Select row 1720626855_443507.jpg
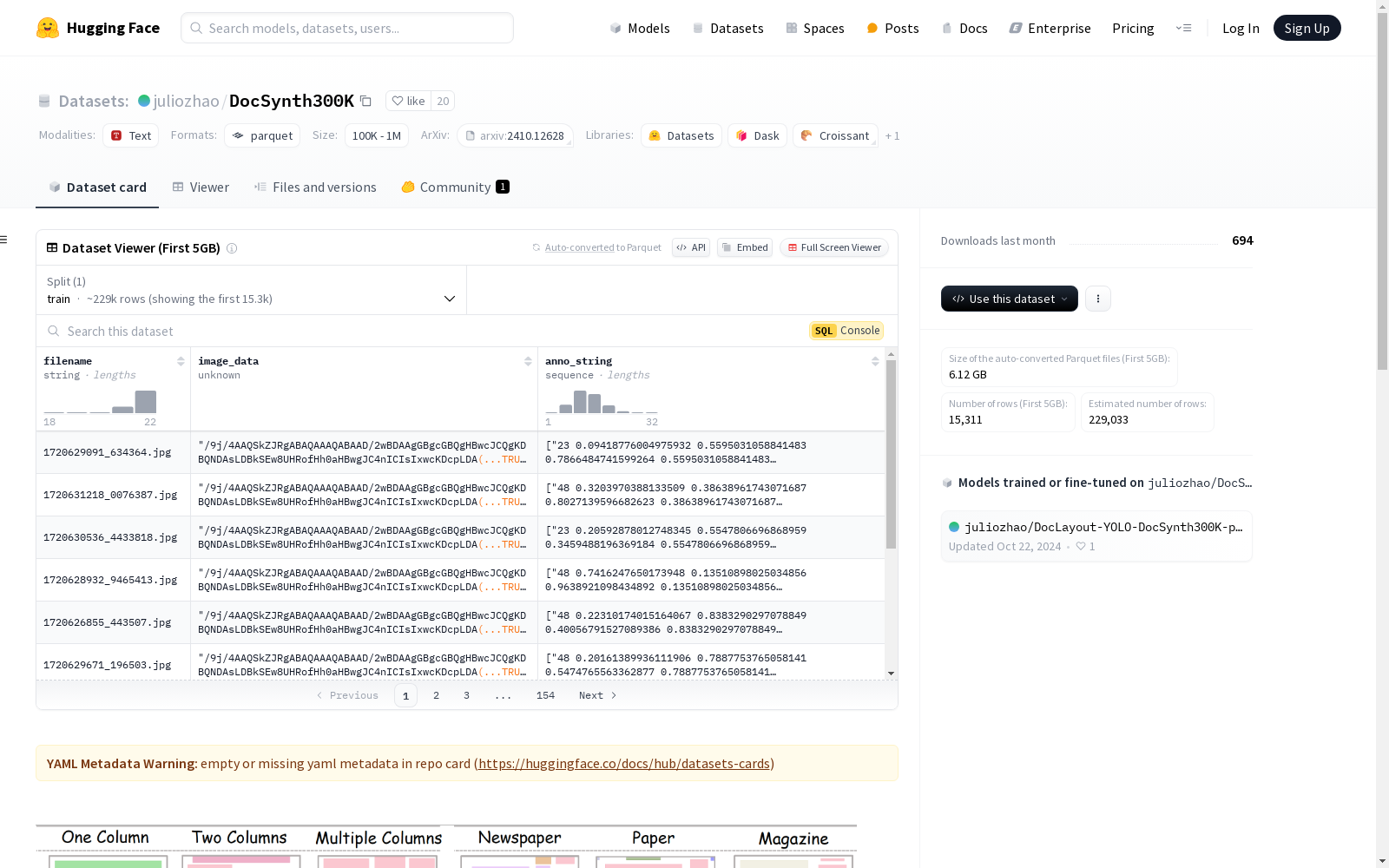Image resolution: width=1389 pixels, height=868 pixels. pyautogui.click(x=460, y=622)
